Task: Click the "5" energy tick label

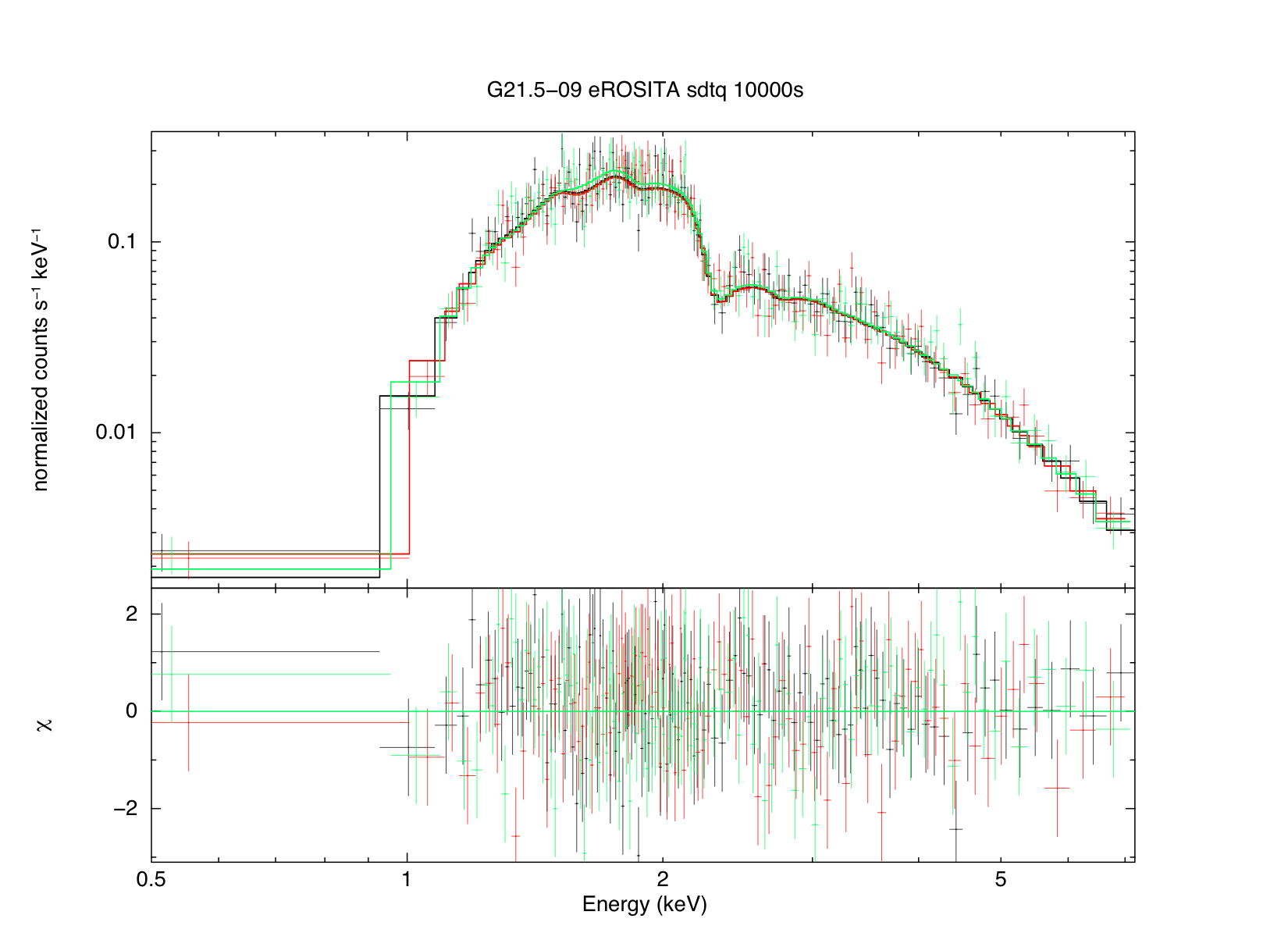Action: 1001,879
